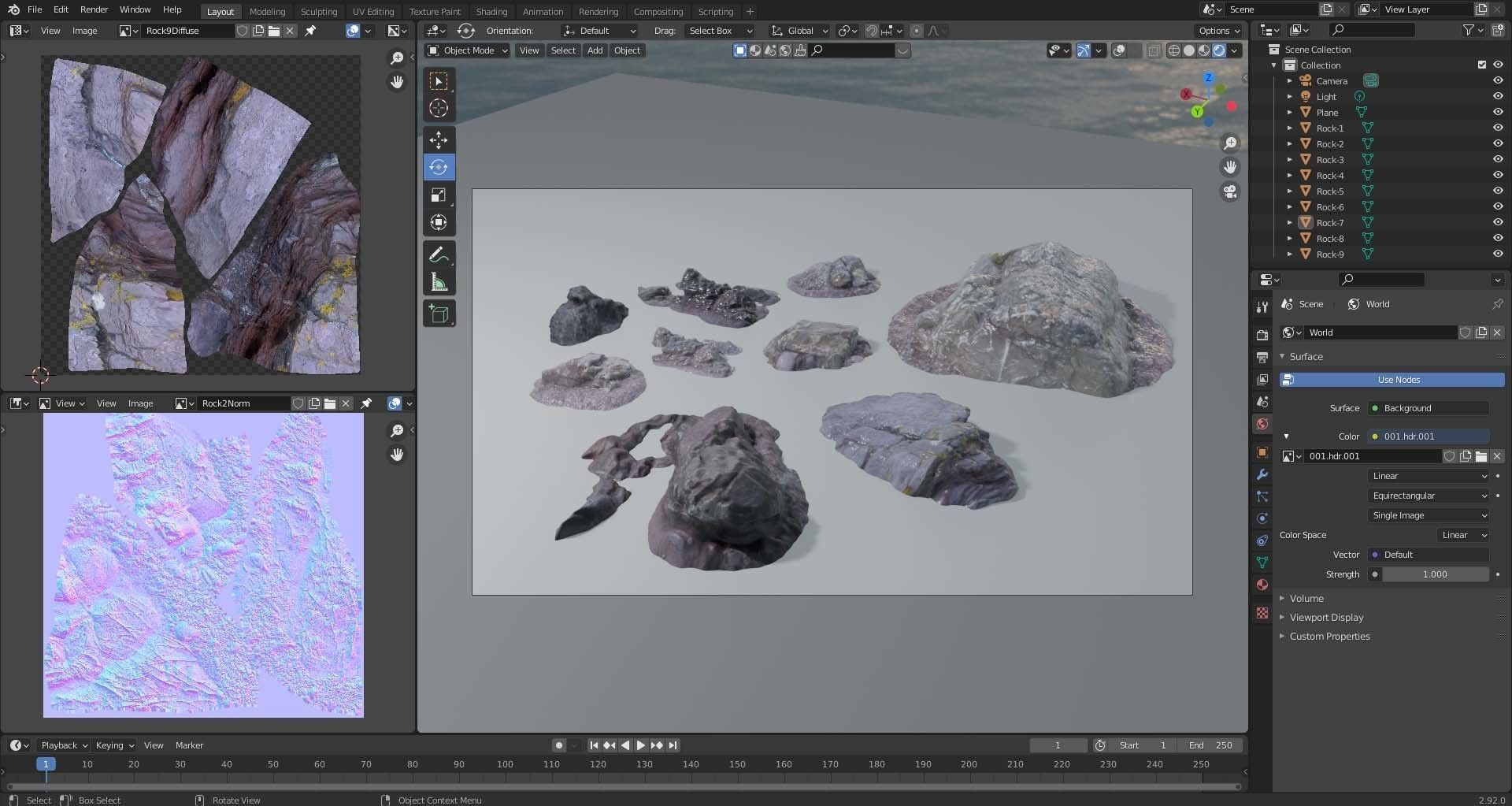Open the Modifier properties wrench icon

1262,474
